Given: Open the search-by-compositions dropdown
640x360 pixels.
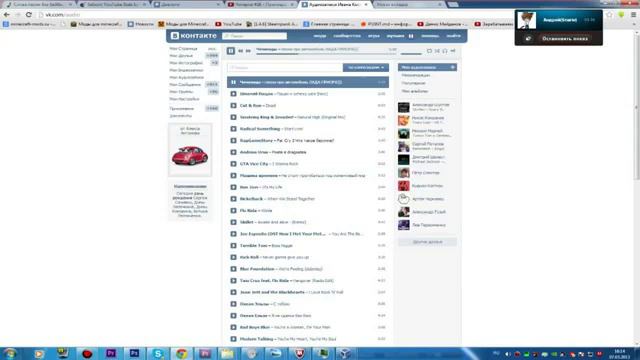Looking at the screenshot, I should [366, 67].
